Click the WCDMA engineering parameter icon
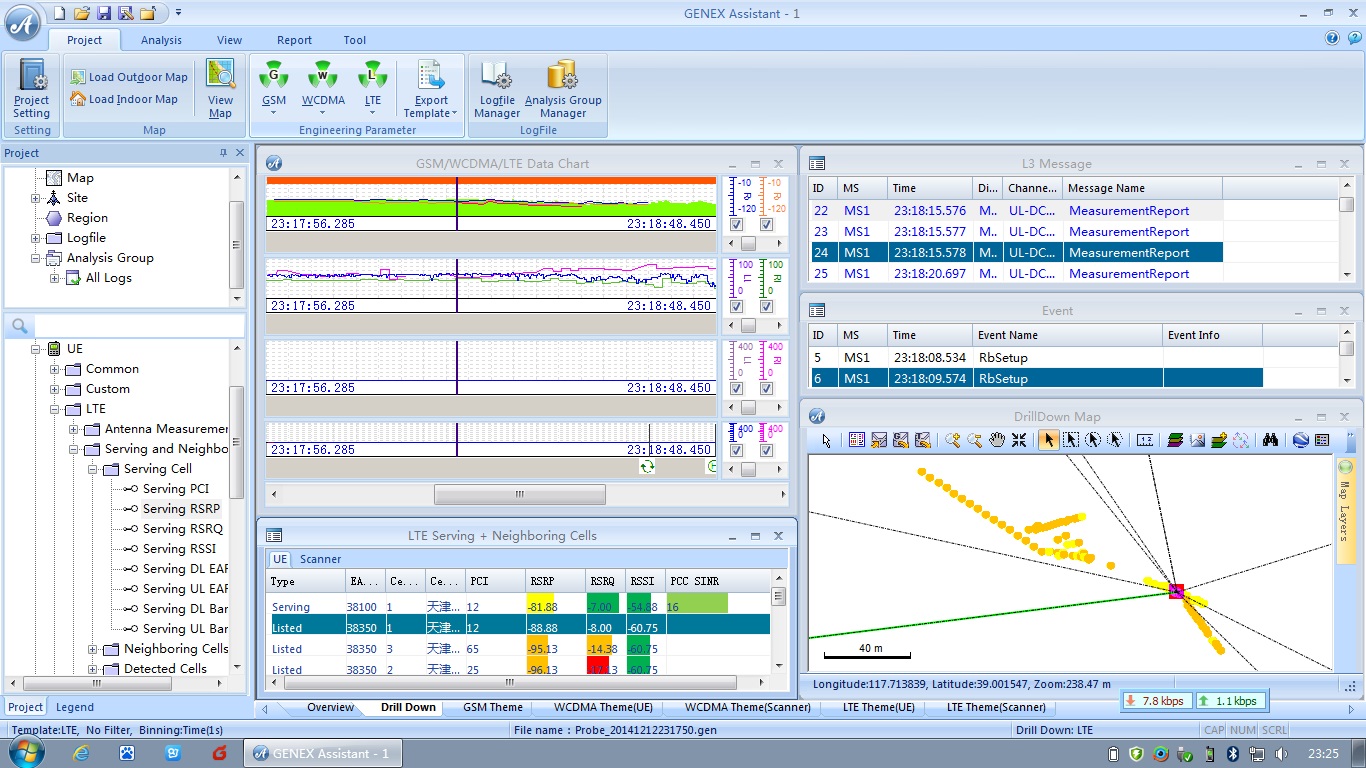Viewport: 1366px width, 768px height. coord(323,75)
